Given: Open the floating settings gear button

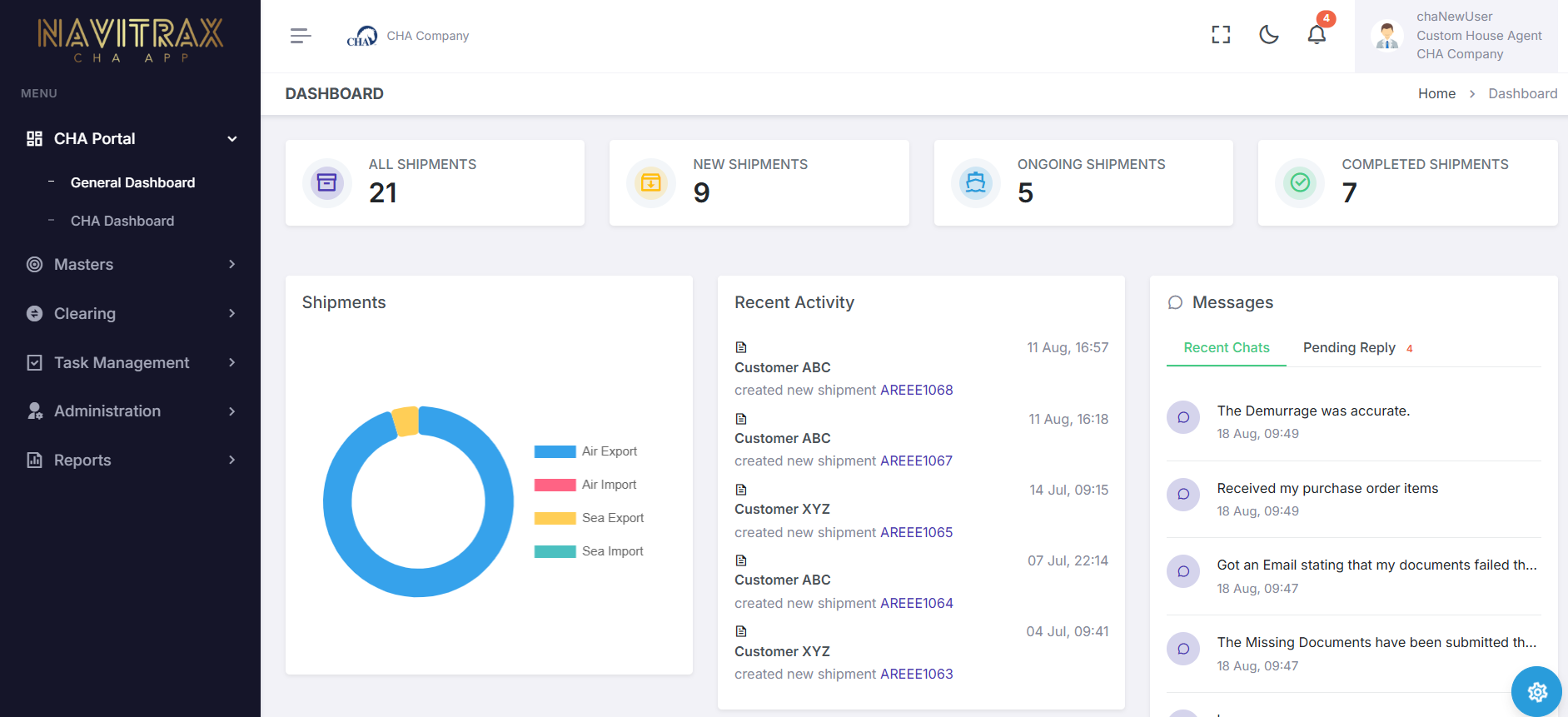Looking at the screenshot, I should pyautogui.click(x=1536, y=691).
